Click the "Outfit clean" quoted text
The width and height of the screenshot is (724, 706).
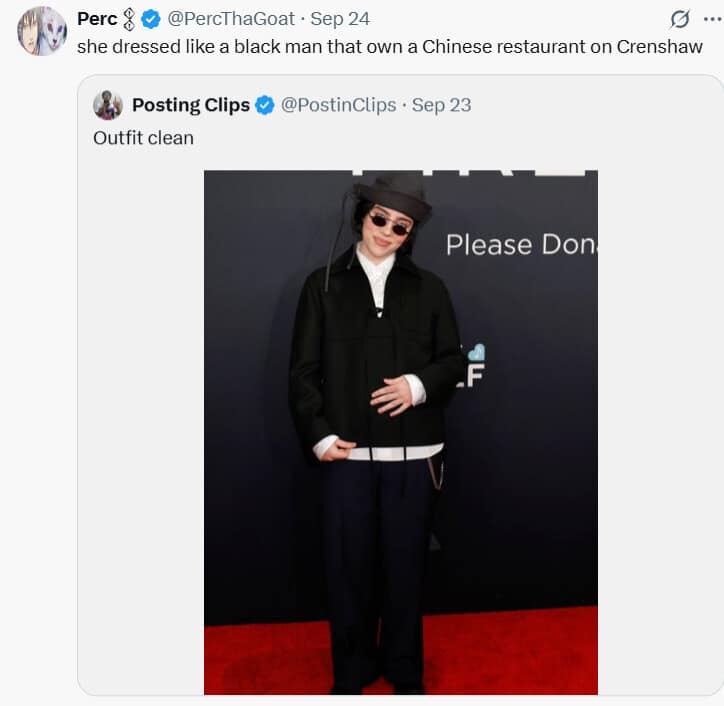143,138
